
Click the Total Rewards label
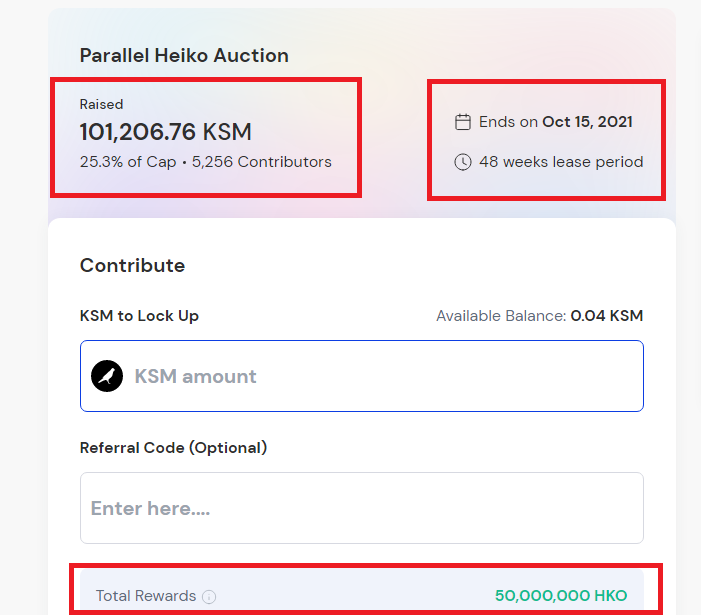click(146, 596)
